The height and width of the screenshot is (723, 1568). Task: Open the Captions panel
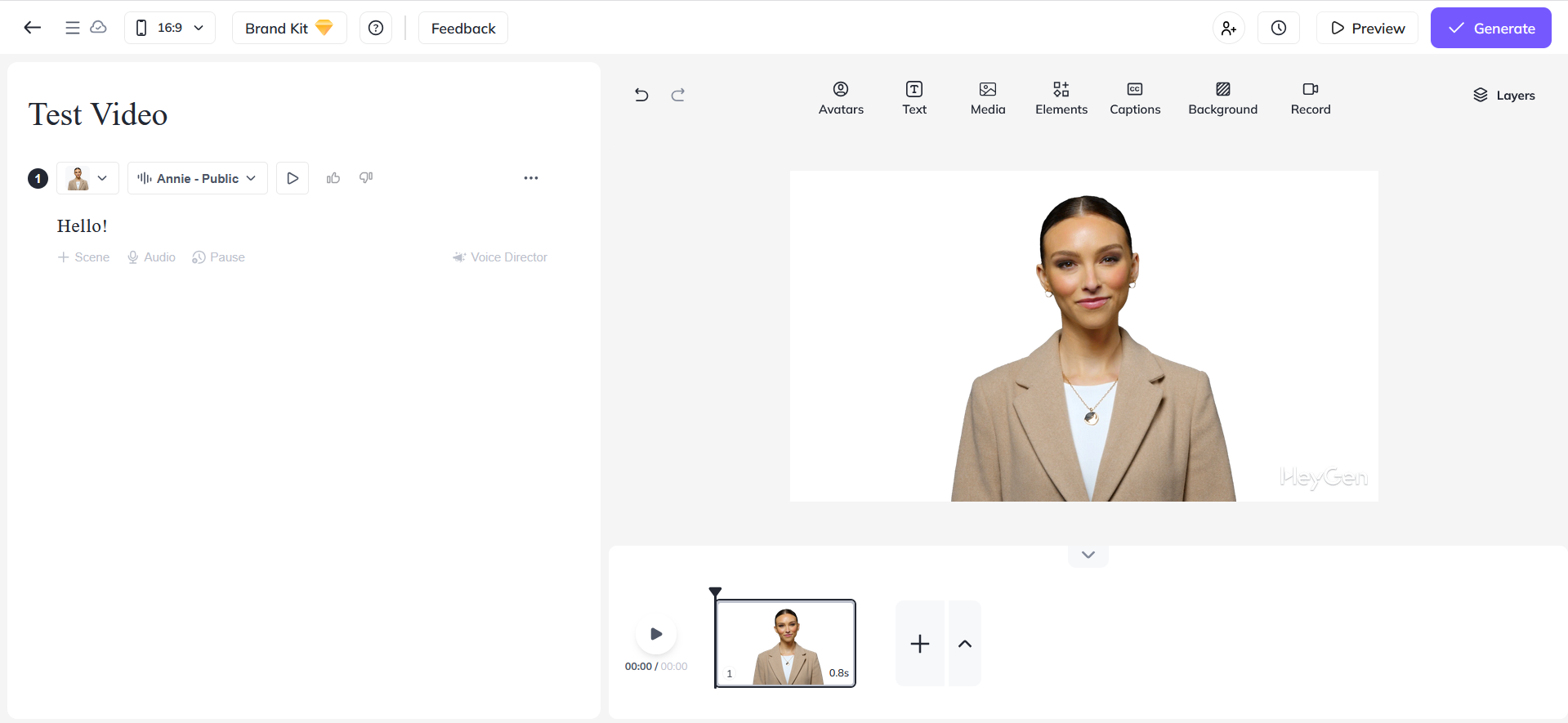click(1135, 98)
